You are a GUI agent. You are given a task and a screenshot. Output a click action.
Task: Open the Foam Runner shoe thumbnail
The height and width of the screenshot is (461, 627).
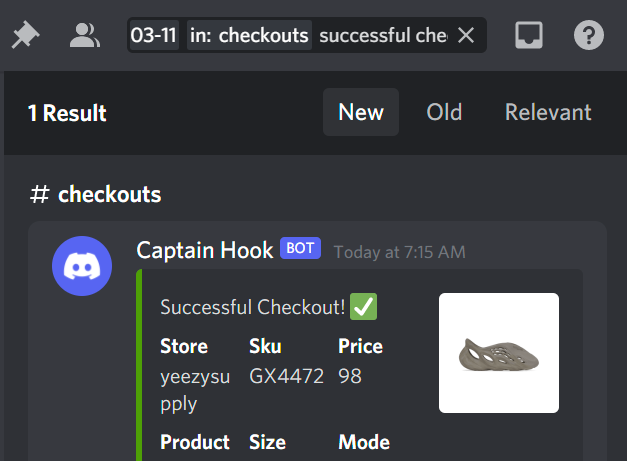pyautogui.click(x=499, y=353)
